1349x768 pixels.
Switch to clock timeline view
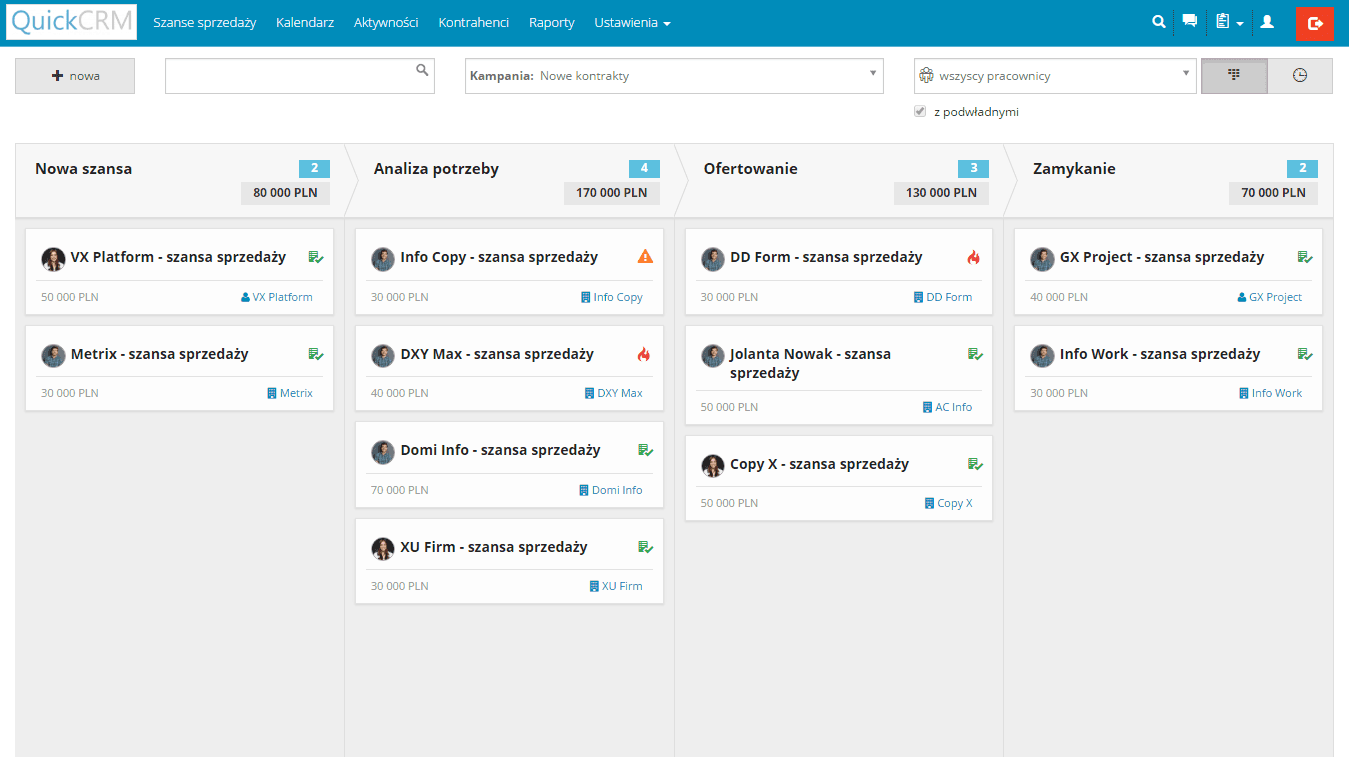[1300, 76]
